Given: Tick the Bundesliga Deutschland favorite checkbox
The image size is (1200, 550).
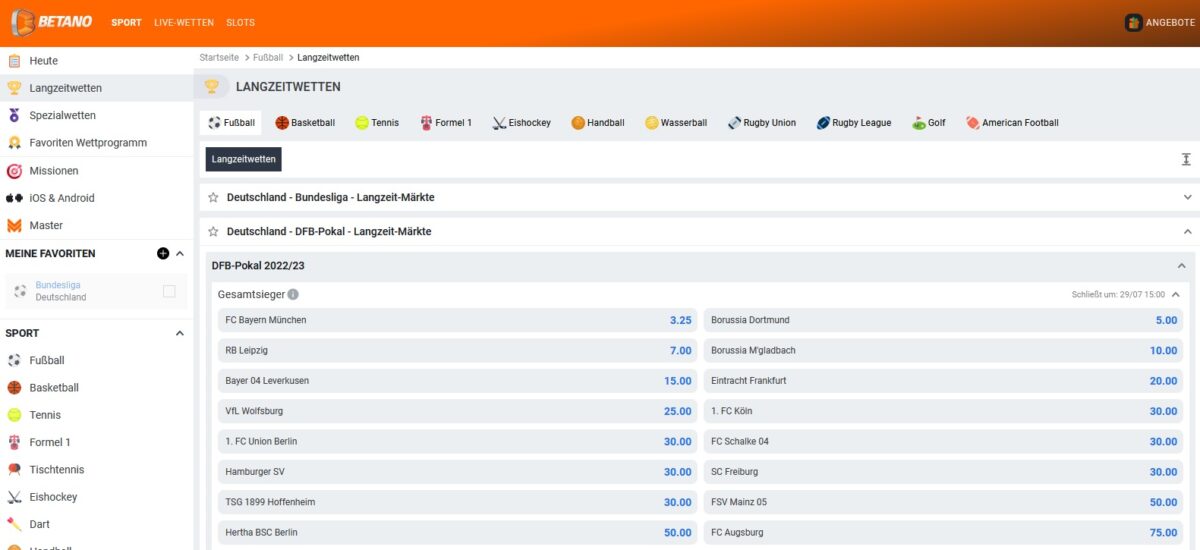Looking at the screenshot, I should 169,291.
